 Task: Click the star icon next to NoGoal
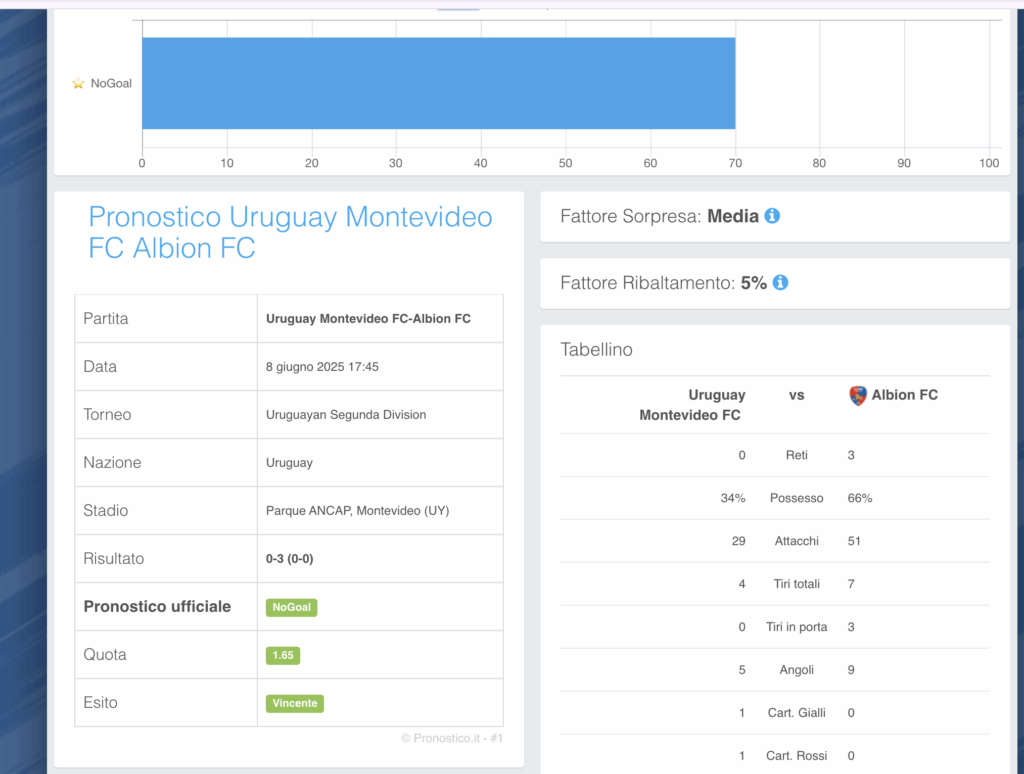[x=78, y=83]
